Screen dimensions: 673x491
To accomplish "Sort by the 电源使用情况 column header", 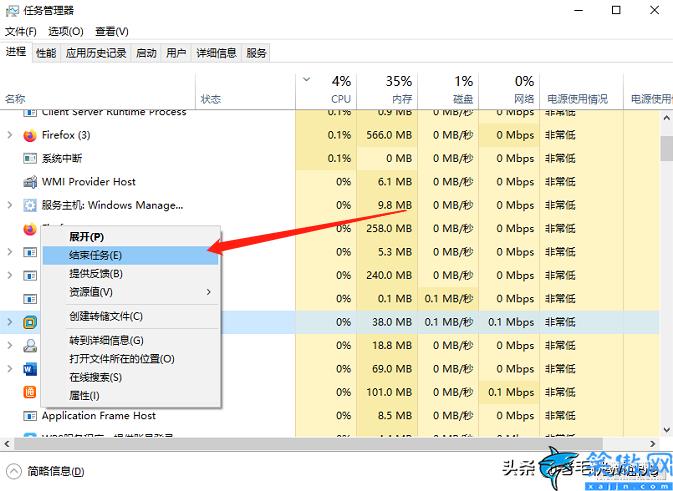I will pos(581,91).
